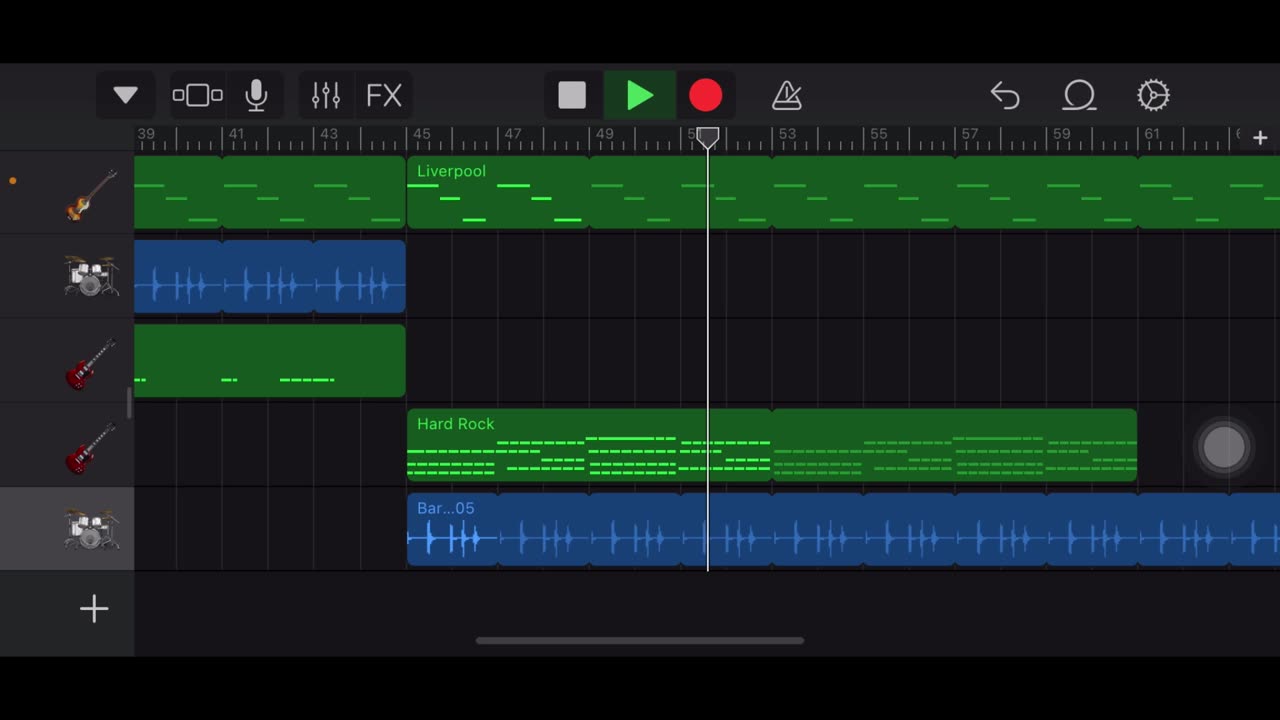The width and height of the screenshot is (1280, 720).
Task: Select the Liverpool bass region
Action: pos(843,192)
